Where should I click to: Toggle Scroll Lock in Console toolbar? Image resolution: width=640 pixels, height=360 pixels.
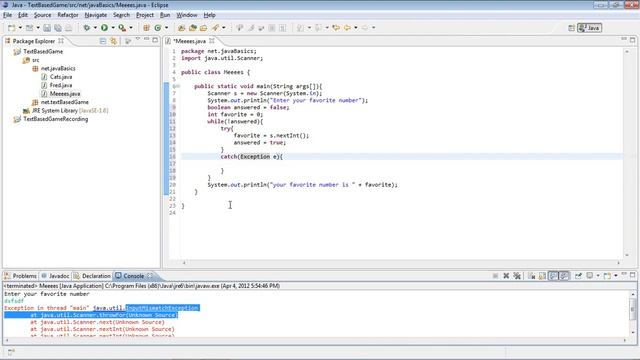pos(542,276)
